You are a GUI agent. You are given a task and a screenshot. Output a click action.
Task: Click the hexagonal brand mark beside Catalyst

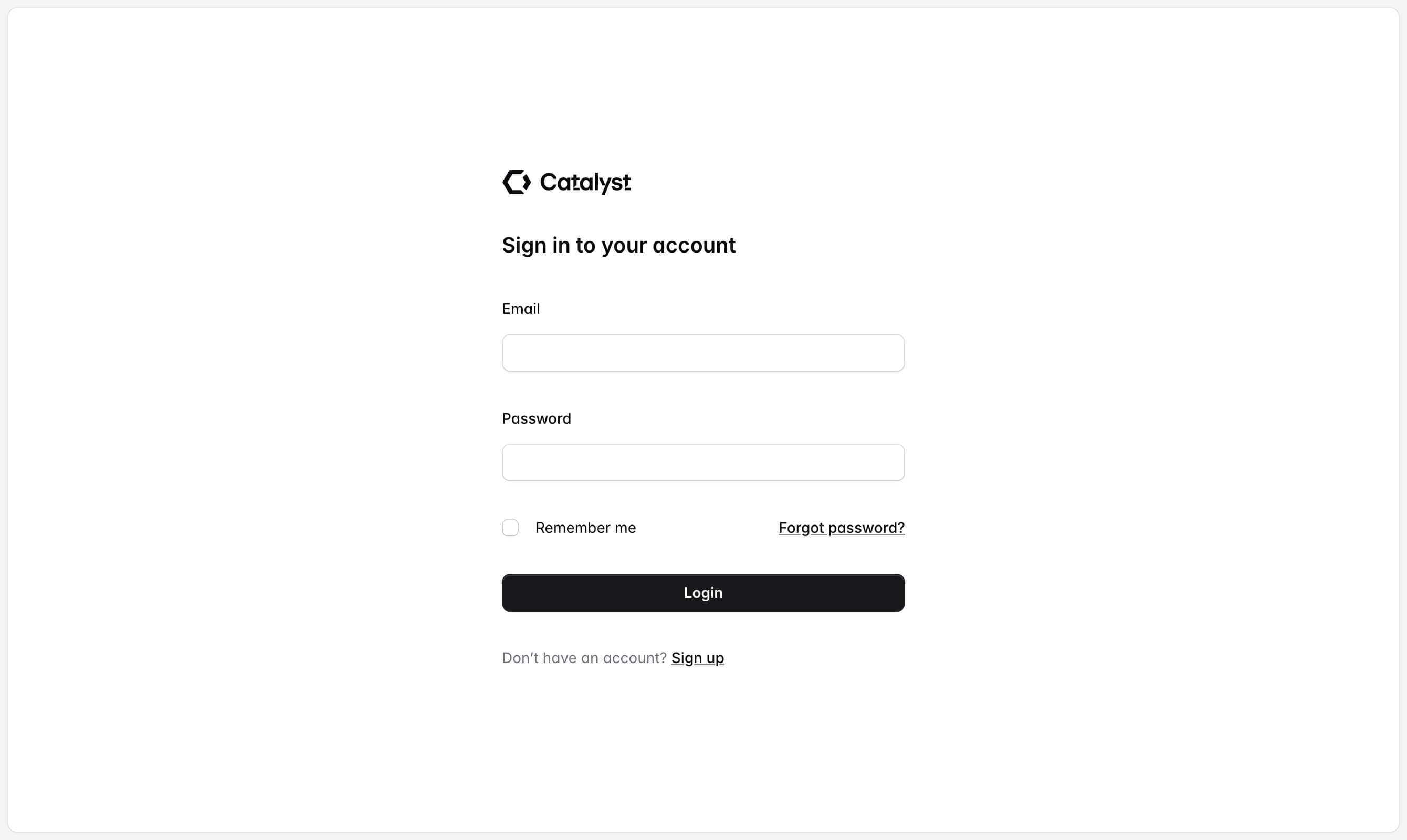(516, 182)
